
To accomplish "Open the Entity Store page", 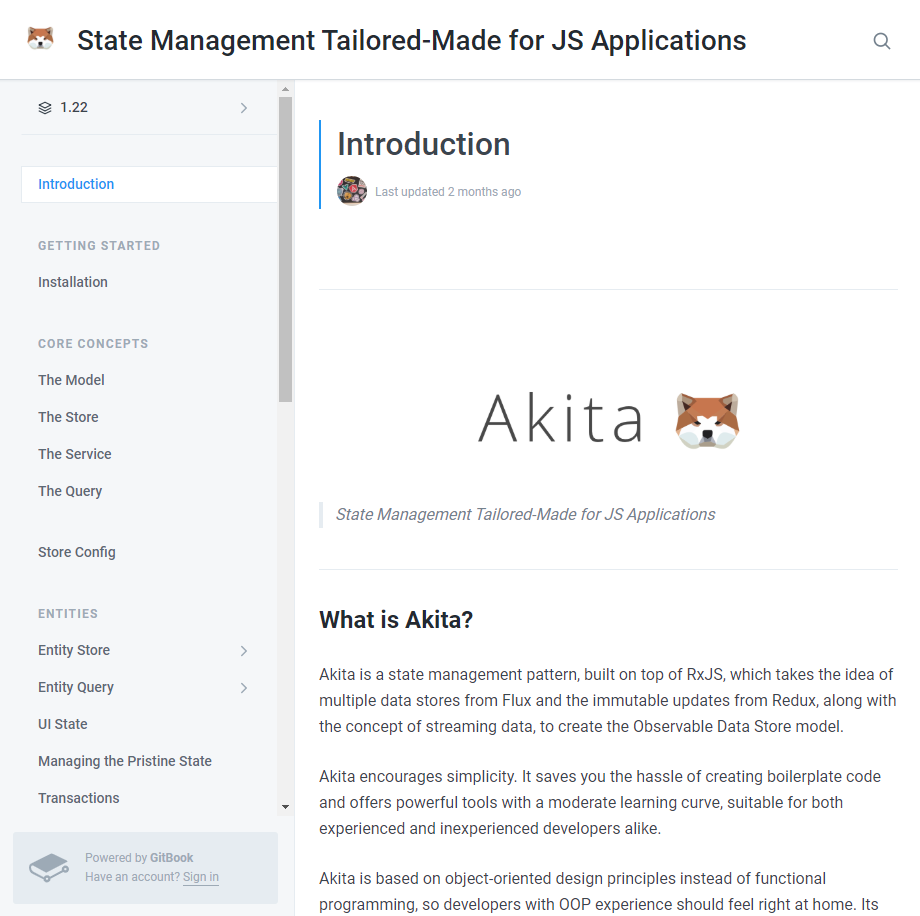I will [74, 650].
